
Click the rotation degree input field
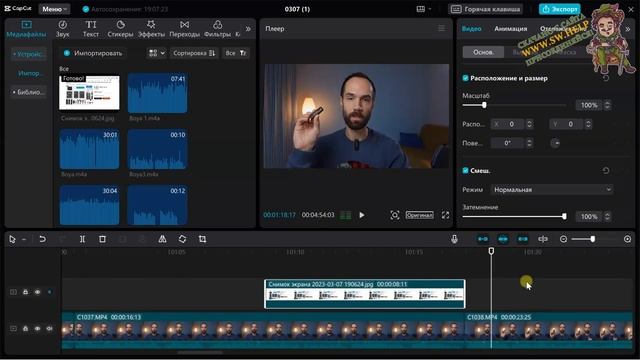508,143
